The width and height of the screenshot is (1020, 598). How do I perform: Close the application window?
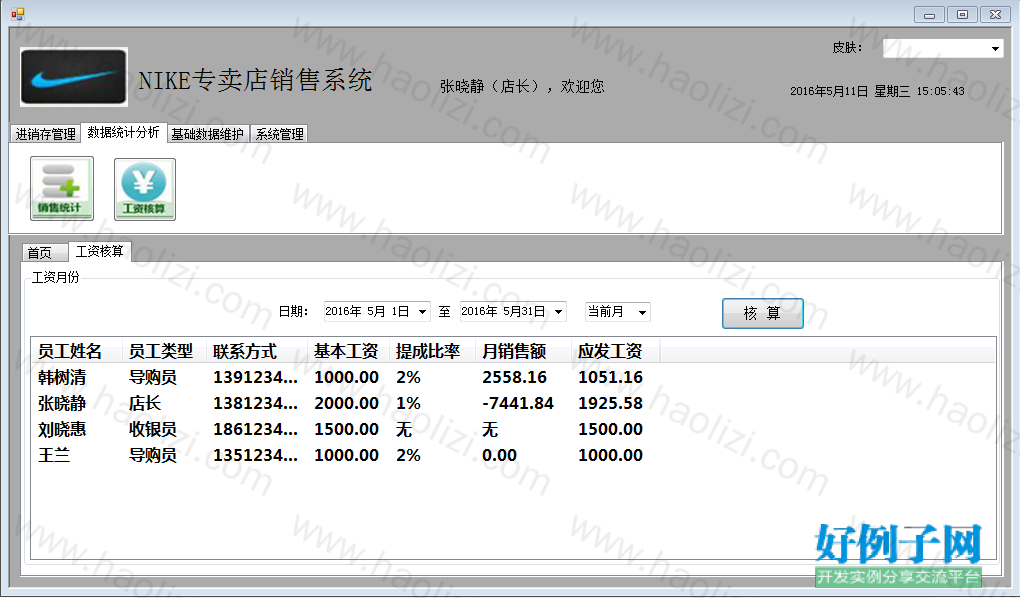(995, 14)
